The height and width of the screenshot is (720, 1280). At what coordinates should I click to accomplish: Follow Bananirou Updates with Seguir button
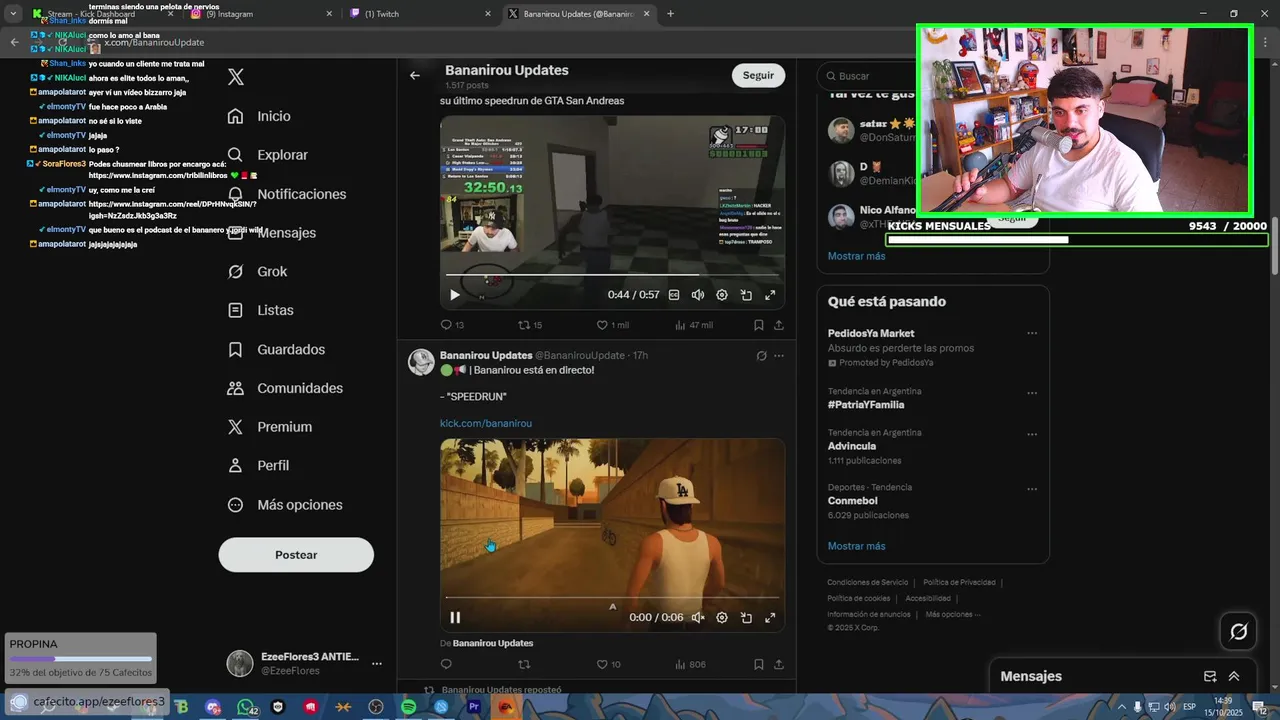tap(758, 75)
